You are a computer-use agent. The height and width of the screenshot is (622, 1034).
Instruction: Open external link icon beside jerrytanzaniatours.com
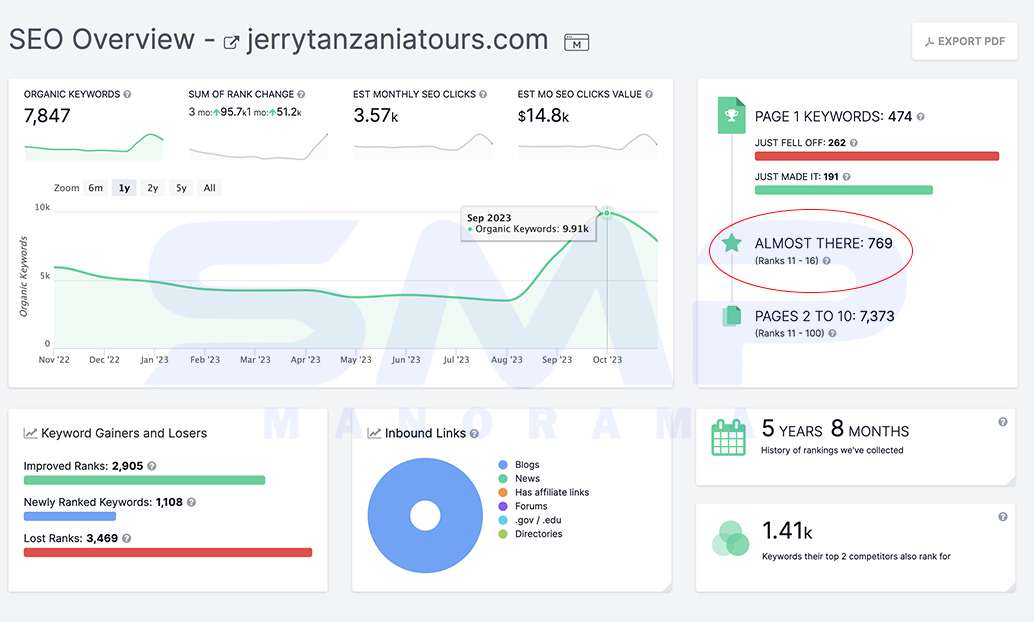tap(231, 43)
